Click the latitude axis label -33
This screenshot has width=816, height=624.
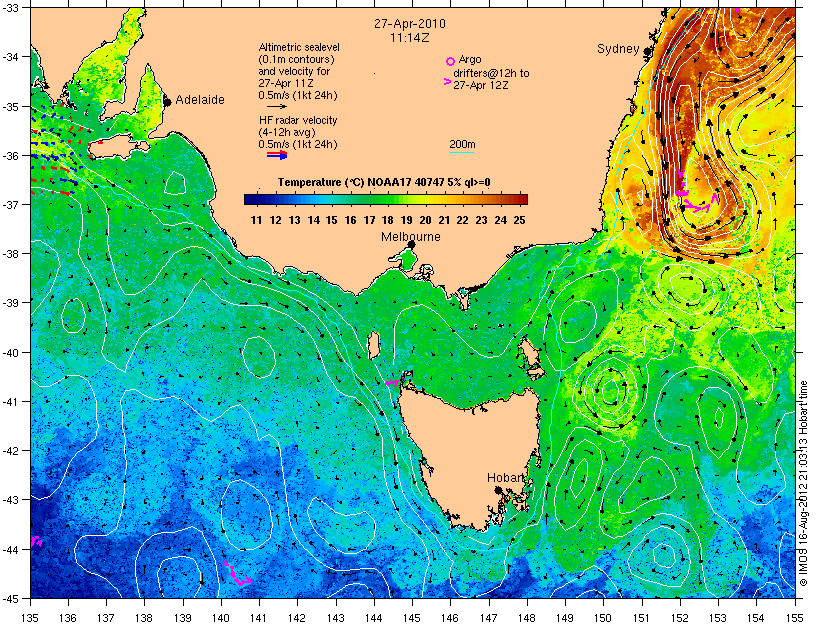(11, 8)
